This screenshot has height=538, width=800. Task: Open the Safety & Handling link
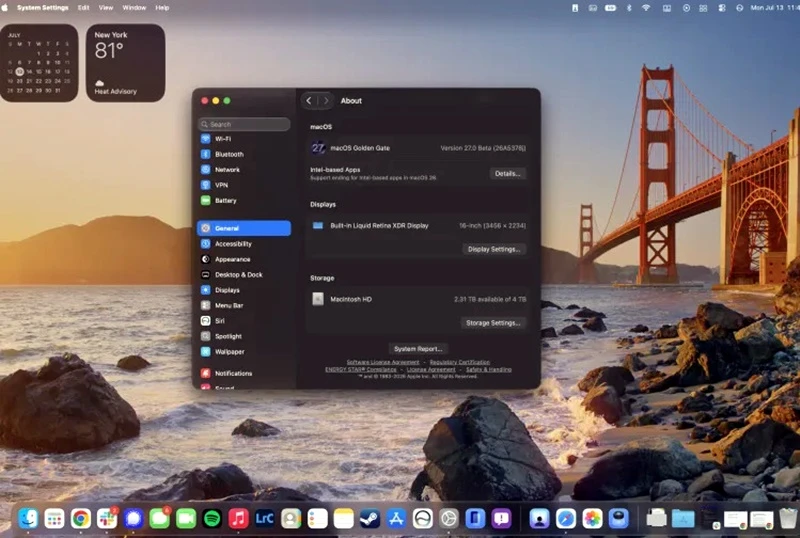click(x=489, y=370)
